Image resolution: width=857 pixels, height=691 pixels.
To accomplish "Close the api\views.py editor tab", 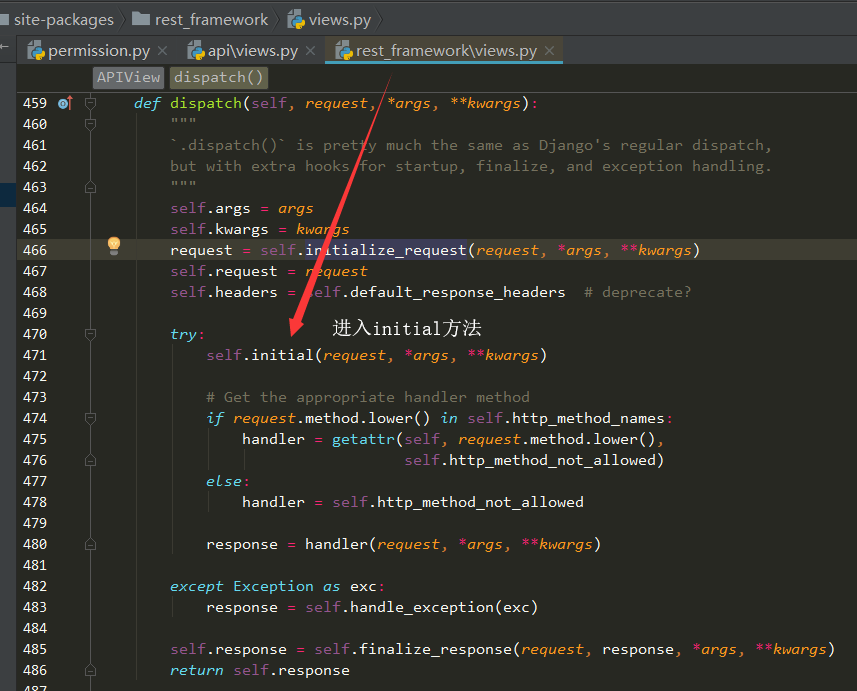I will coord(310,51).
